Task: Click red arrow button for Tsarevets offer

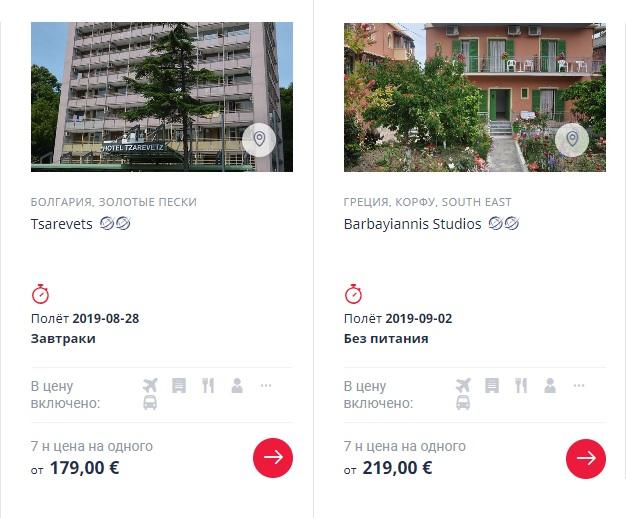Action: pyautogui.click(x=273, y=458)
